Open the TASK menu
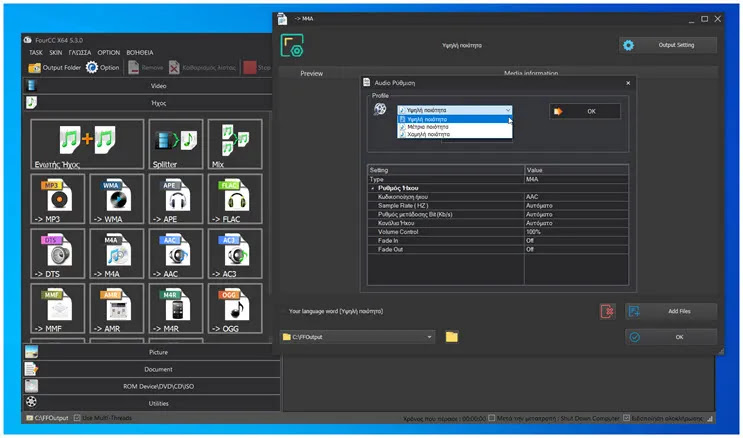743x438 pixels. pyautogui.click(x=36, y=53)
